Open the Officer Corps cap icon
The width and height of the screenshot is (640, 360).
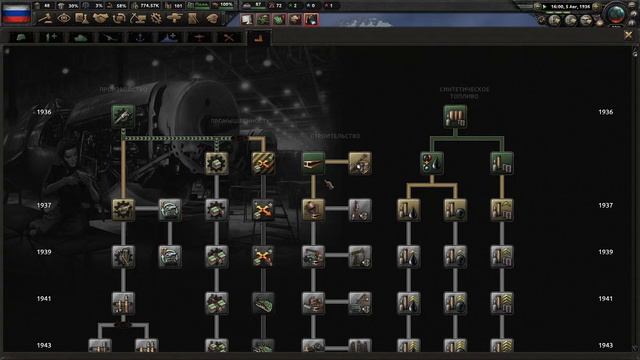coord(212,19)
